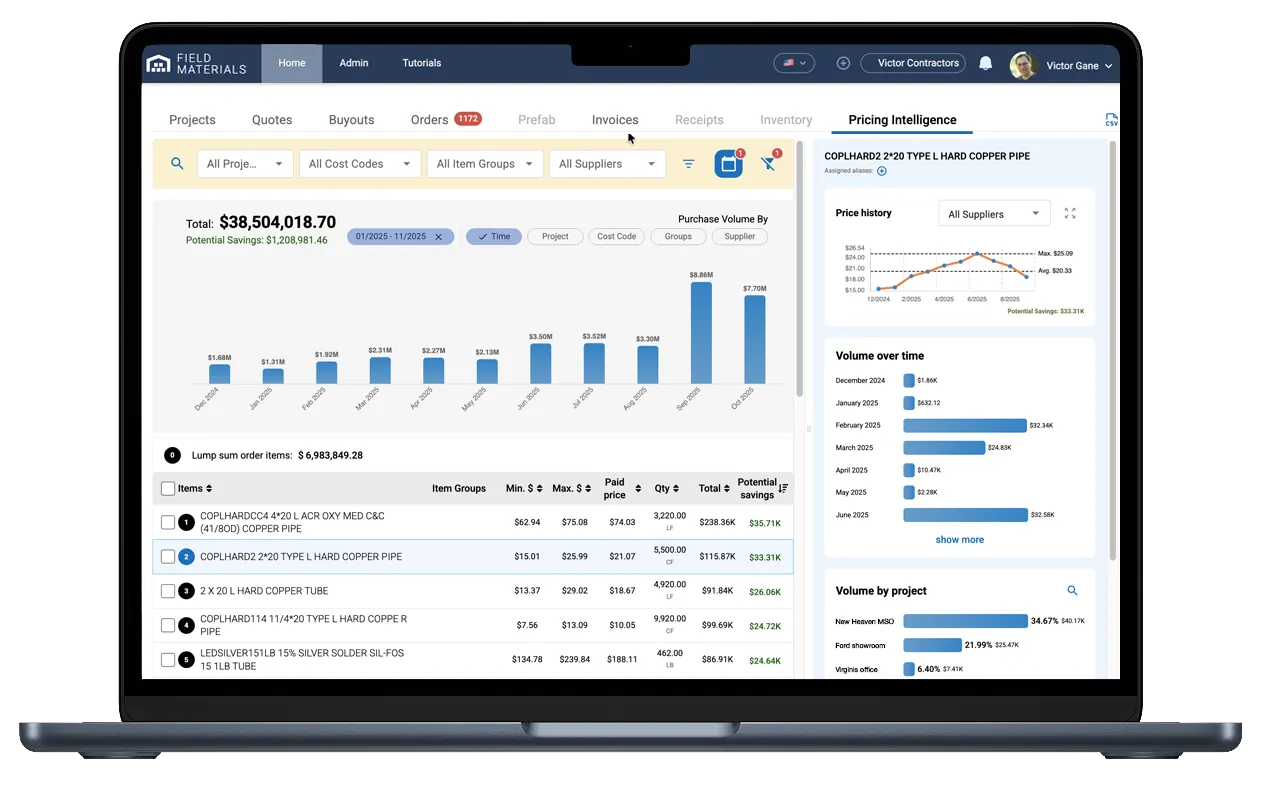This screenshot has width=1264, height=788.
Task: Check the COPLHARD2 copper pipe row checkbox
Action: coord(167,557)
